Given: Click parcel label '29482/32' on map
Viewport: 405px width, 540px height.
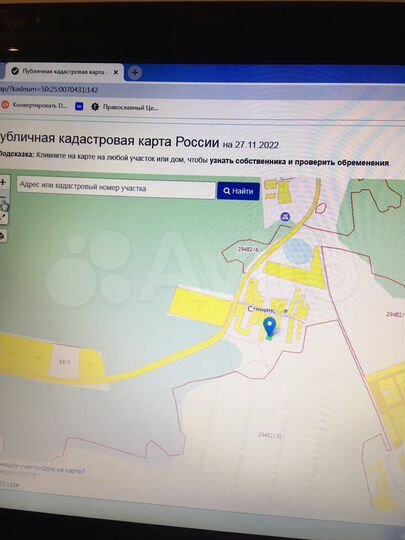Looking at the screenshot, I should pyautogui.click(x=270, y=436).
